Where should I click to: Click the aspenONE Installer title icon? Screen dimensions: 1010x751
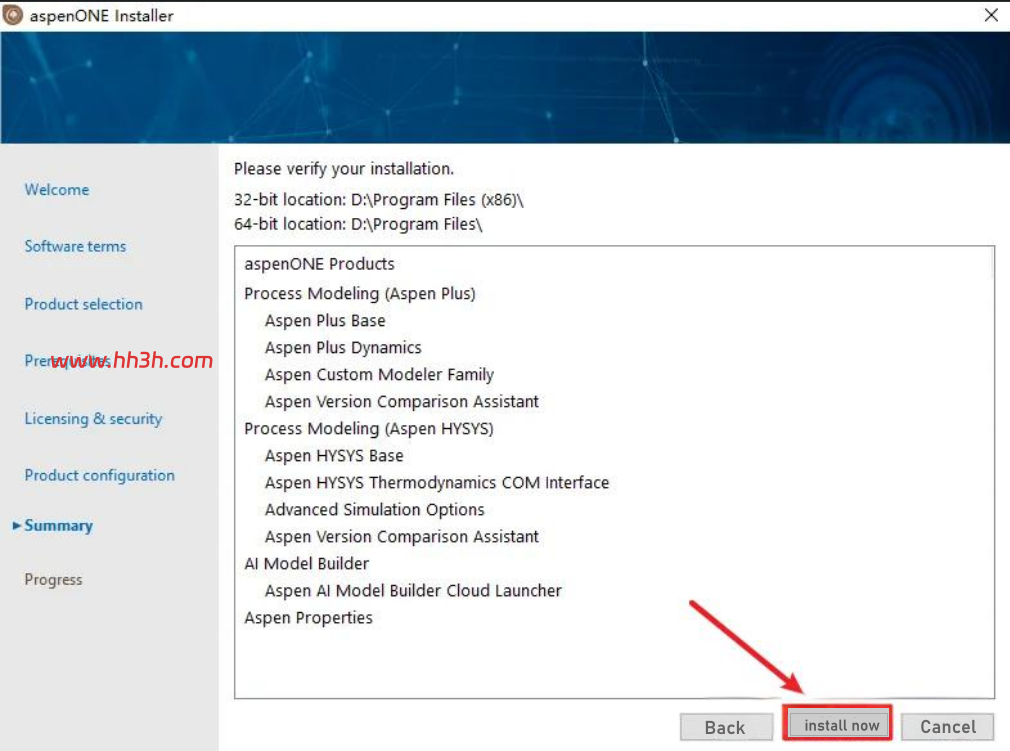(x=13, y=15)
